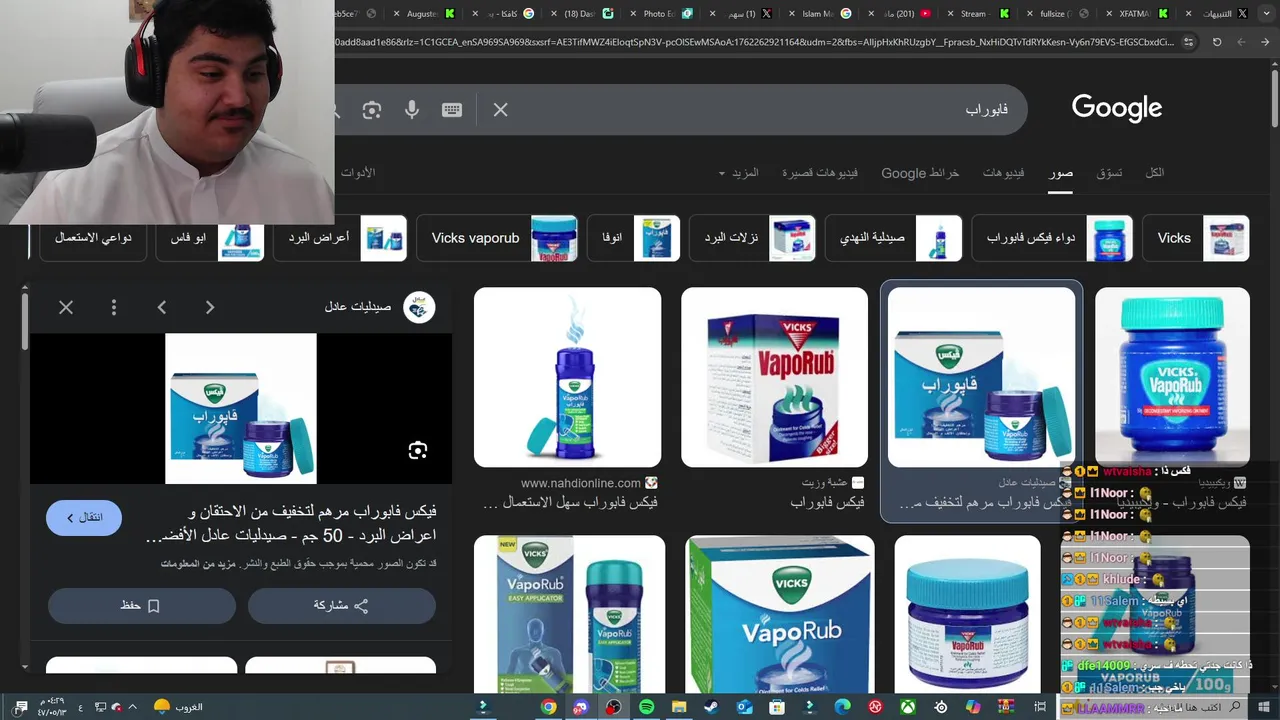Image resolution: width=1280 pixels, height=720 pixels.
Task: Open the on-screen keyboard input tool
Action: point(452,110)
